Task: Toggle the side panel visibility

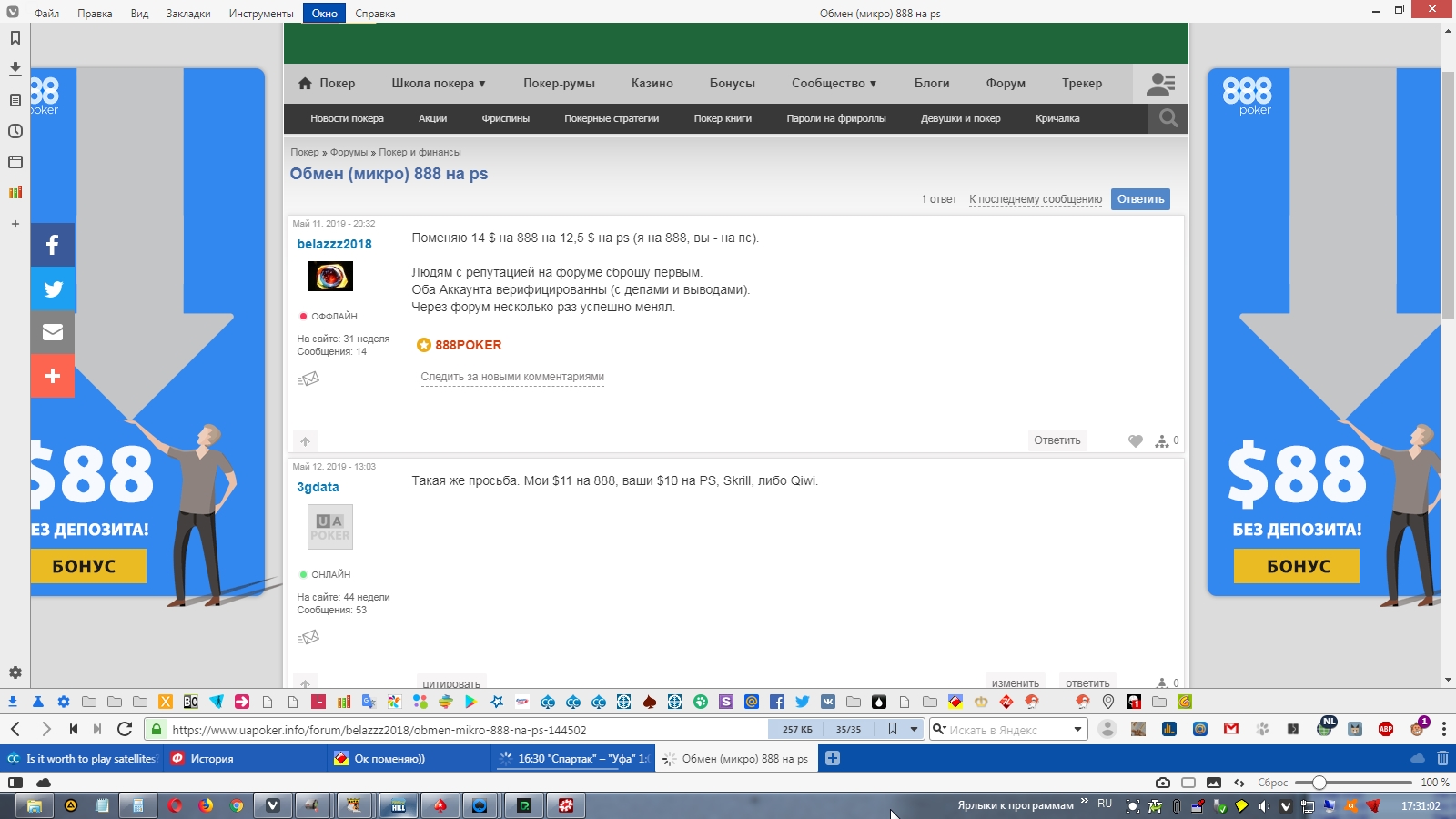Action: (x=15, y=783)
